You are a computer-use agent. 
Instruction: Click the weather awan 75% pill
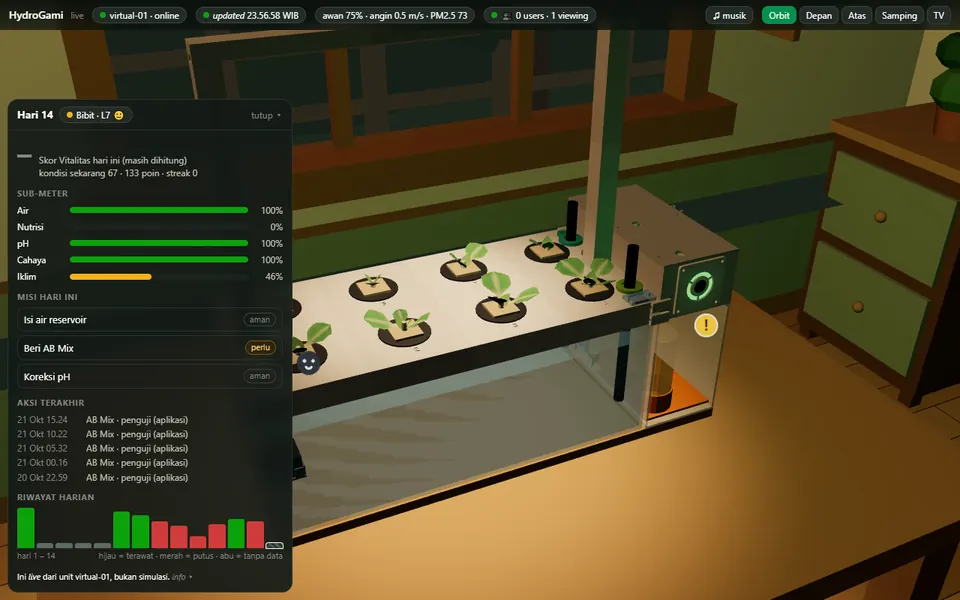(395, 15)
